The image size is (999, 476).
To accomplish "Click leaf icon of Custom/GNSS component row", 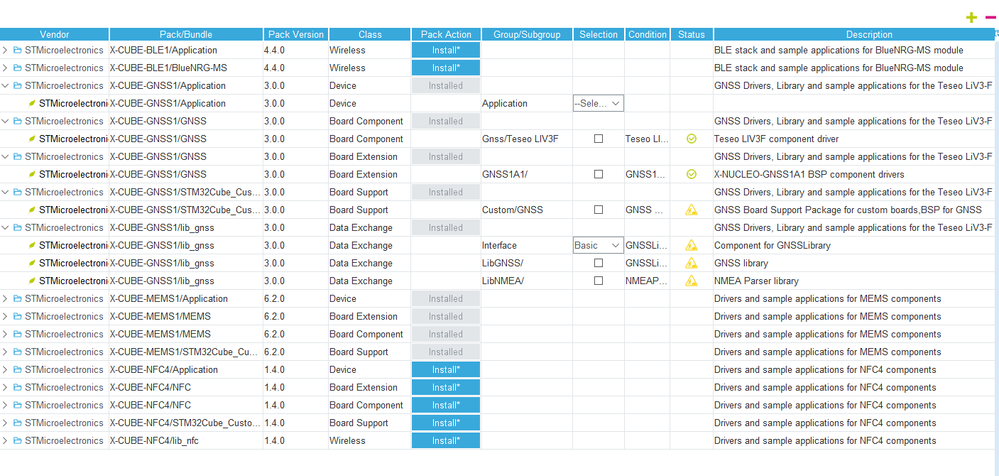I will coord(32,210).
